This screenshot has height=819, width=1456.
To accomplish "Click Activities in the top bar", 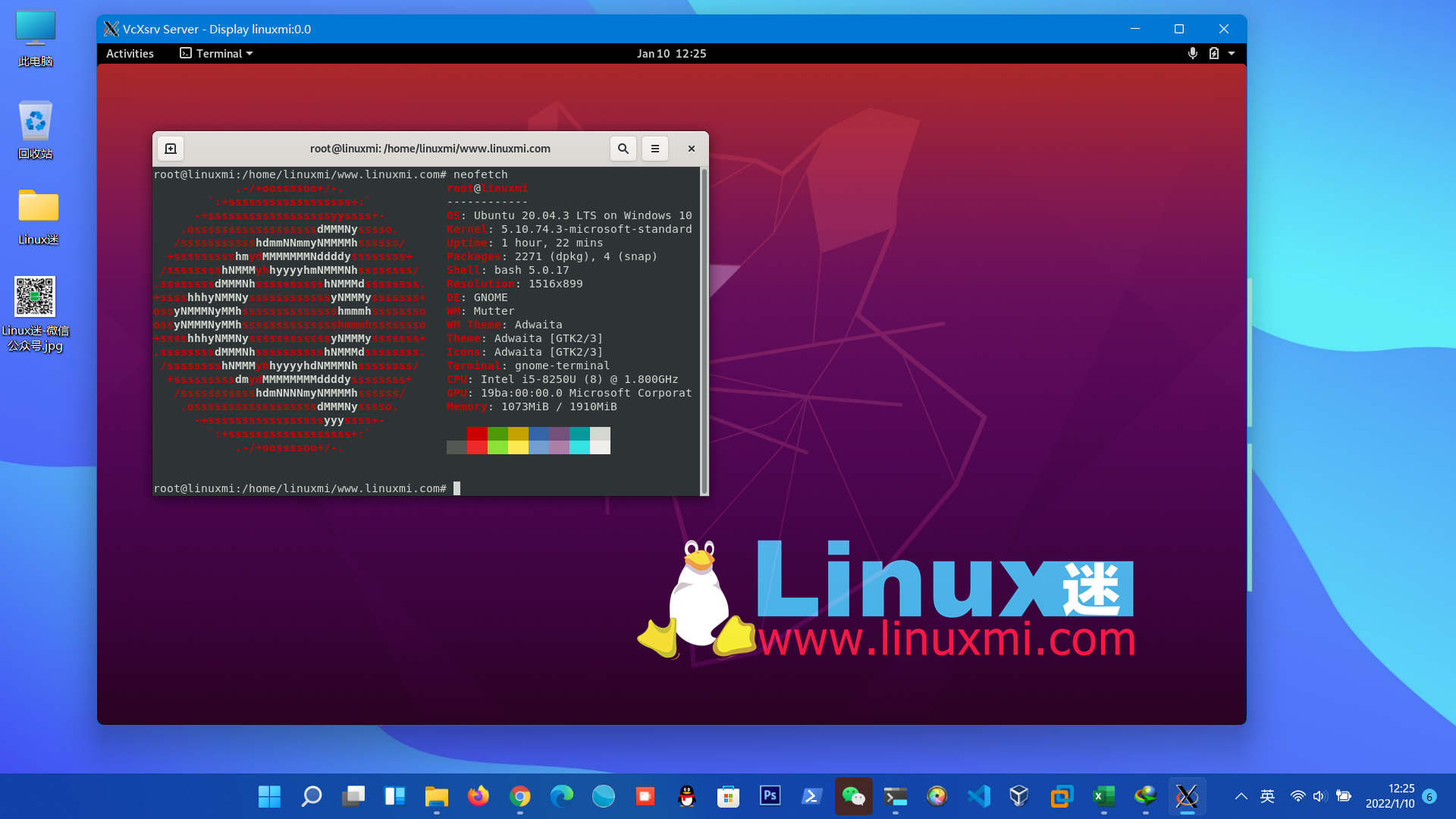I will [129, 53].
